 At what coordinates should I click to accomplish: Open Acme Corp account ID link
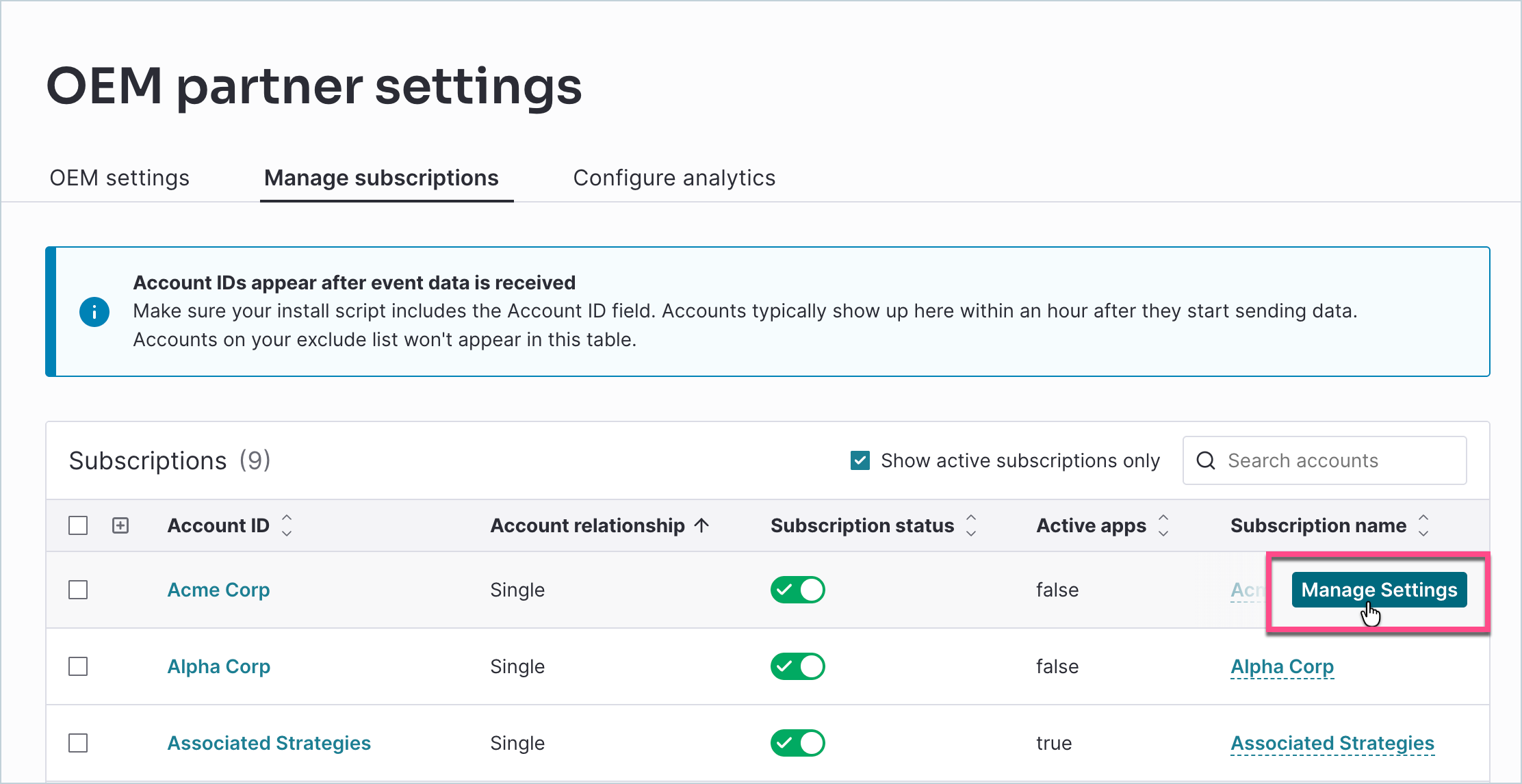[218, 590]
